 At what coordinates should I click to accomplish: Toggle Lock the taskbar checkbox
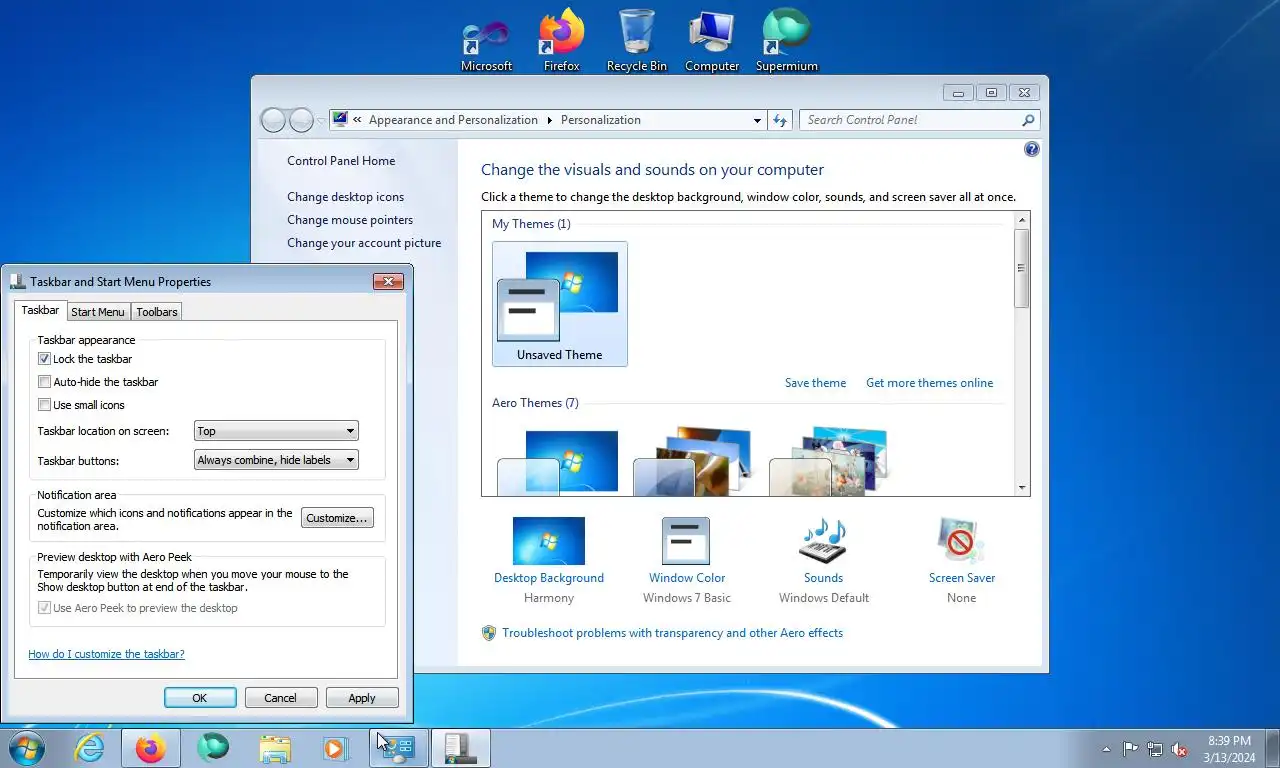pos(44,359)
